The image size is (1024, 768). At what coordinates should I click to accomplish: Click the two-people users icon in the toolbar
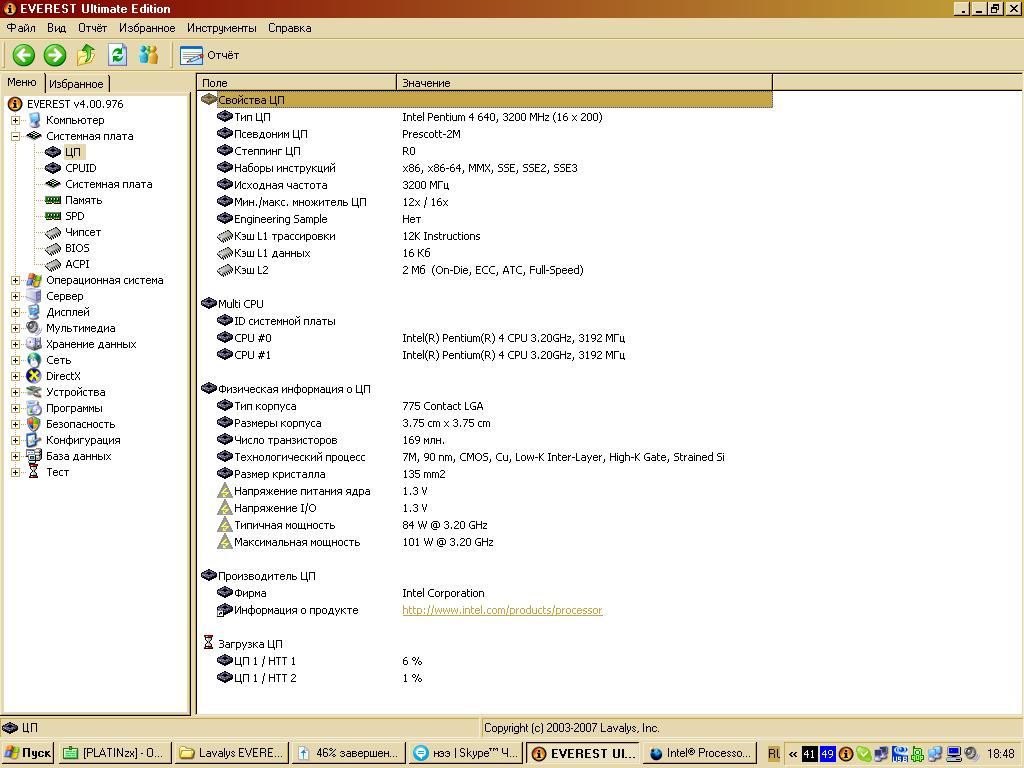[149, 55]
